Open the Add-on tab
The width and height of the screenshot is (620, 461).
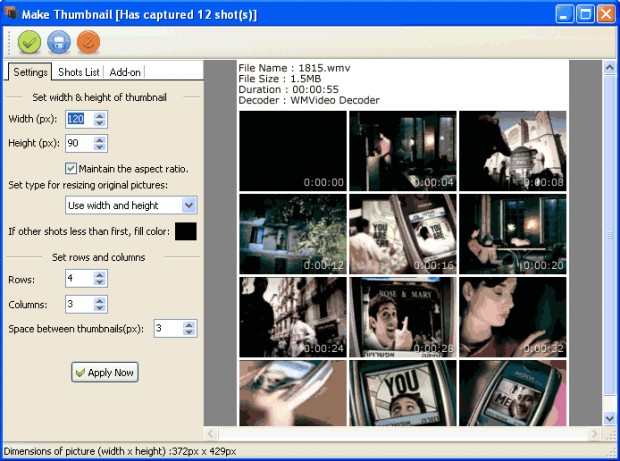pyautogui.click(x=125, y=72)
